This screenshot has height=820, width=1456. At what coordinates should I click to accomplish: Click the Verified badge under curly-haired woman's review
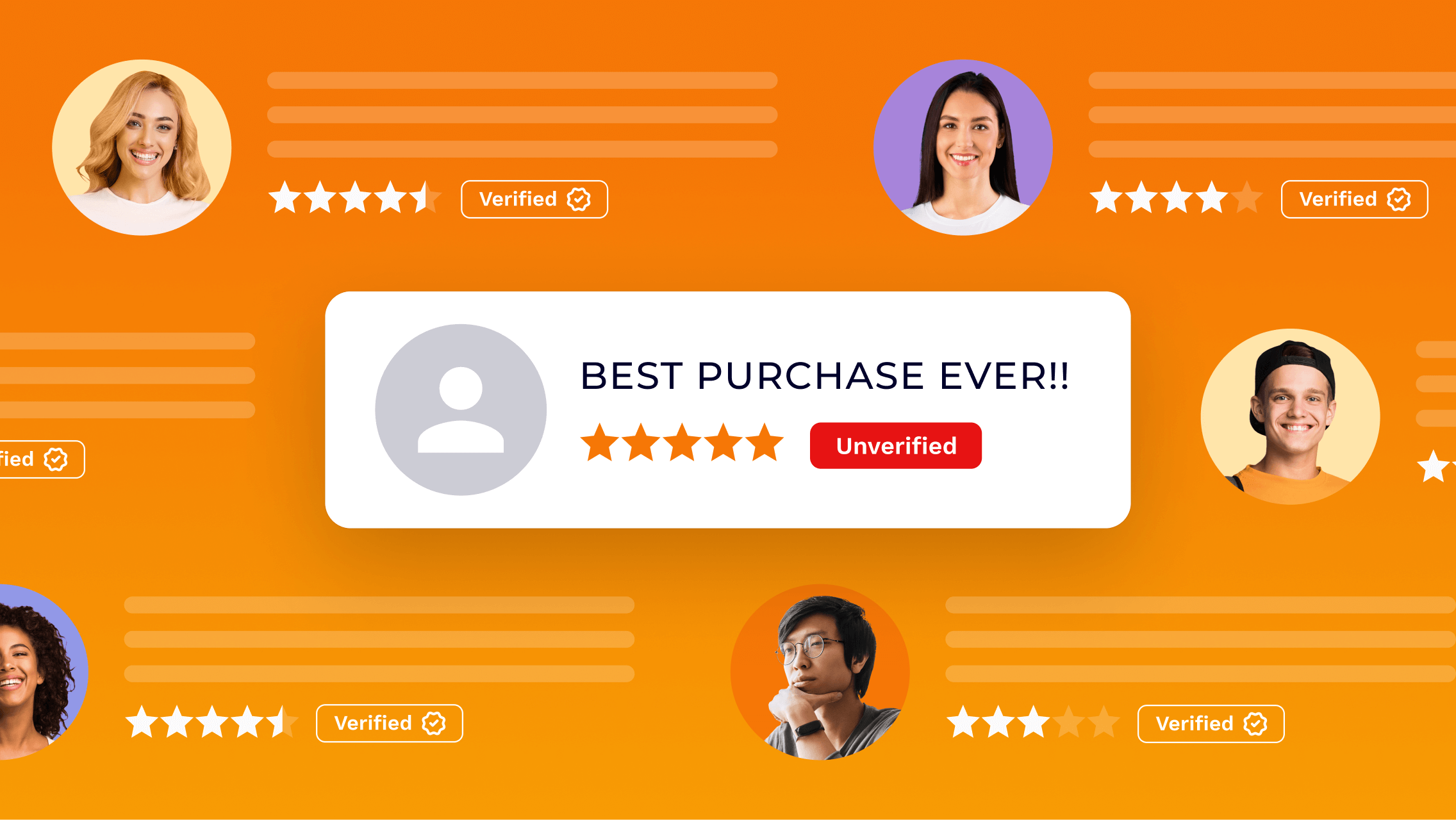(390, 723)
